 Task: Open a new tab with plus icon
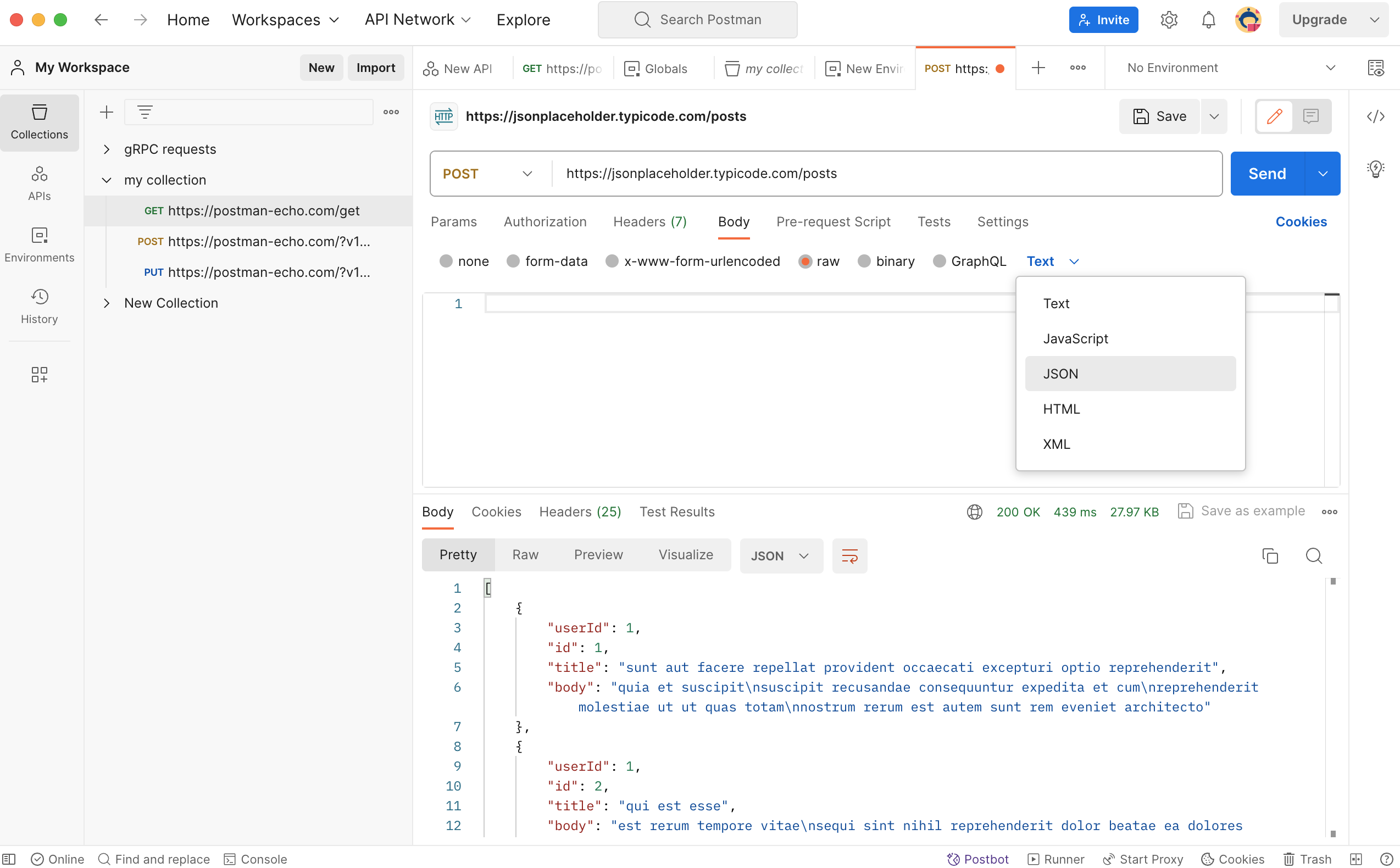point(1038,68)
